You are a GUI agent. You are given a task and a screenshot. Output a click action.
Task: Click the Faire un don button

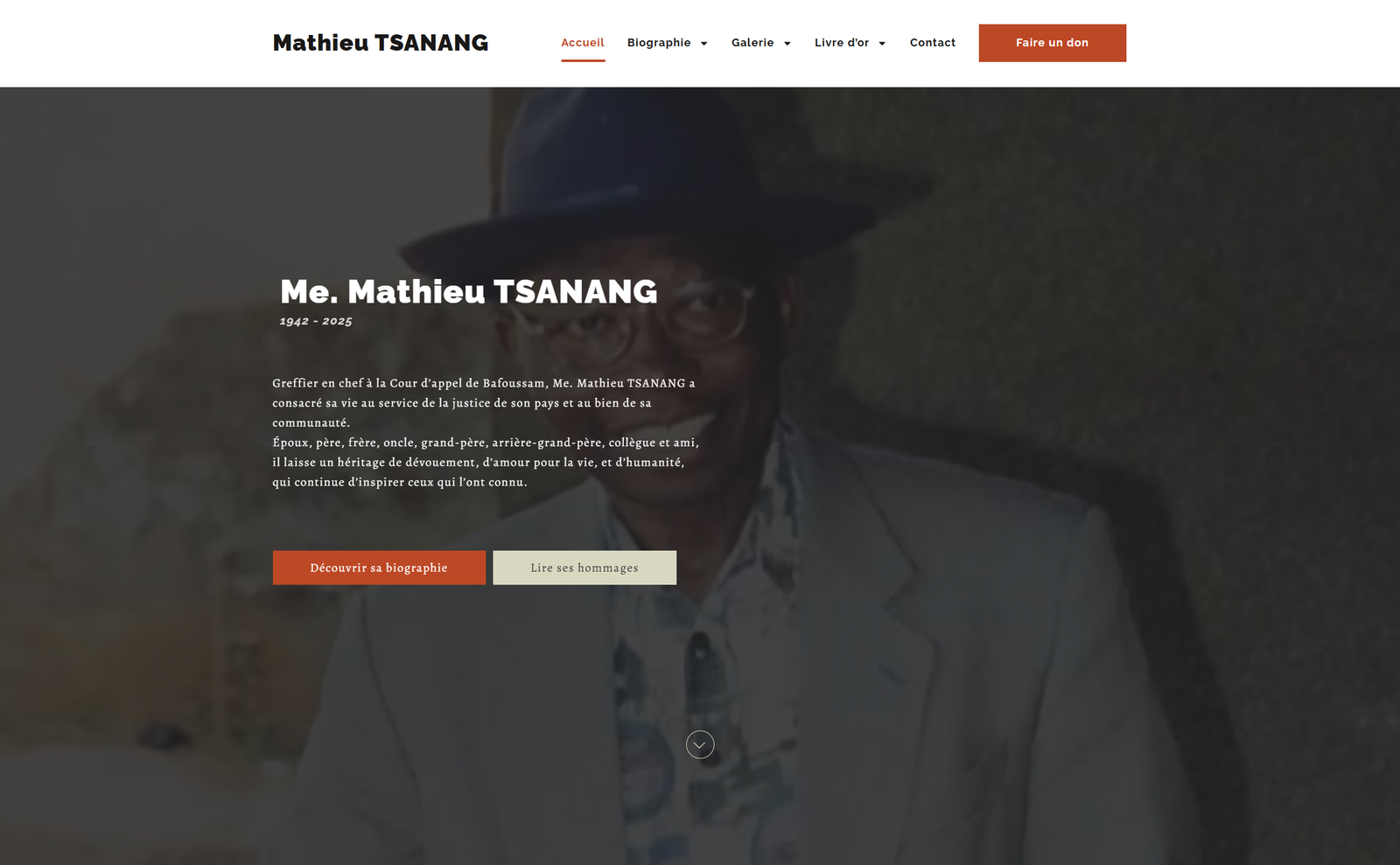tap(1053, 43)
